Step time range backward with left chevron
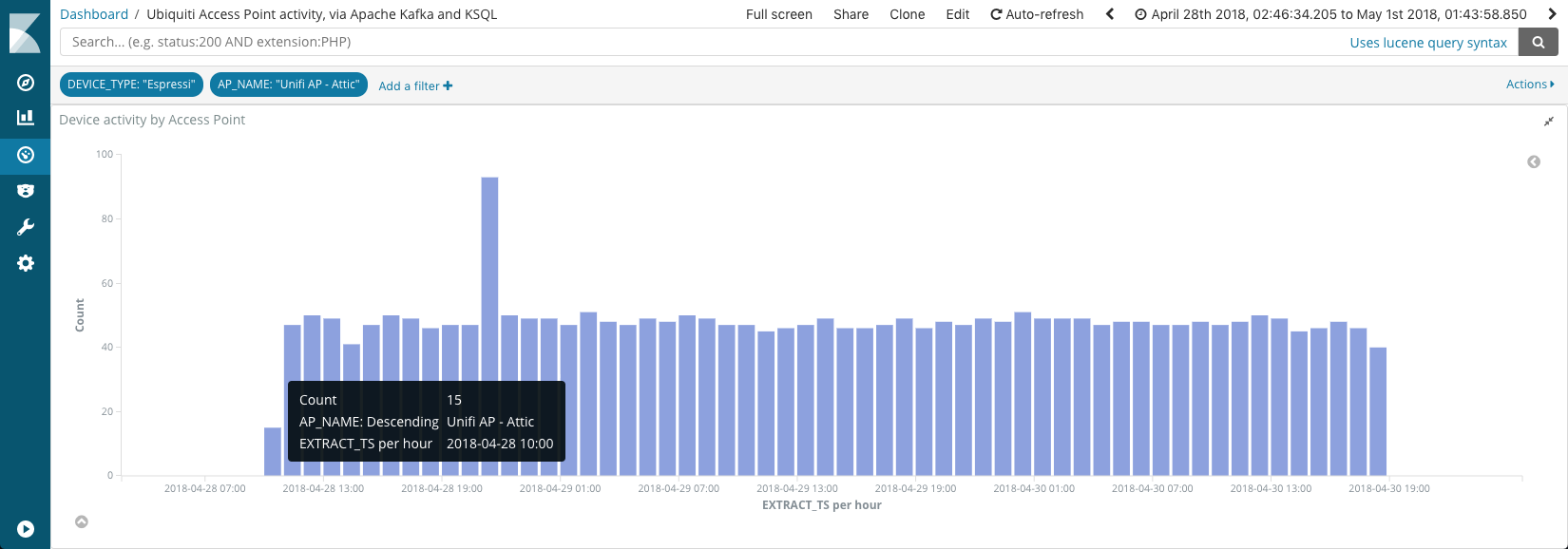This screenshot has width=1568, height=549. pos(1109,14)
